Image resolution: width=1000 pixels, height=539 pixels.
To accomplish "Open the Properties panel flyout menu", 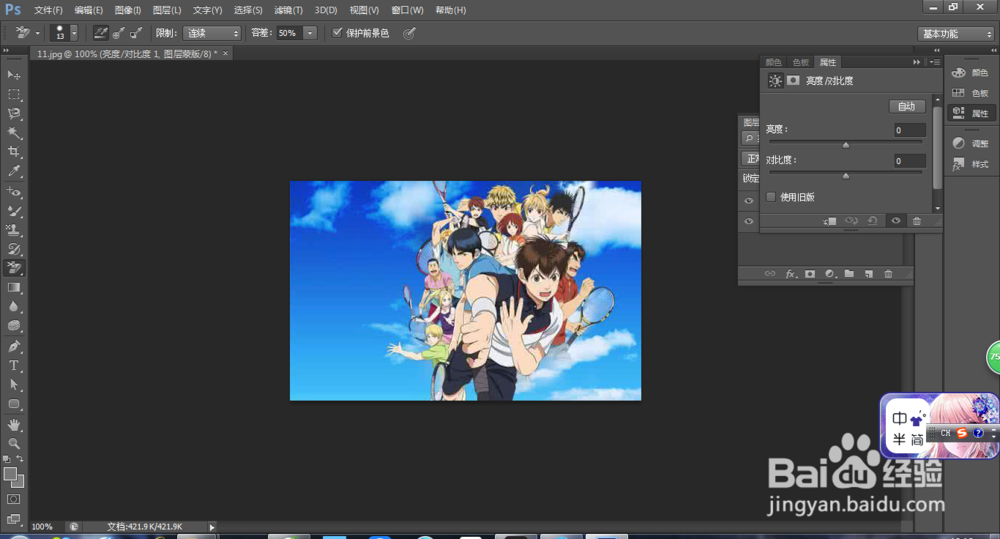I will click(934, 62).
